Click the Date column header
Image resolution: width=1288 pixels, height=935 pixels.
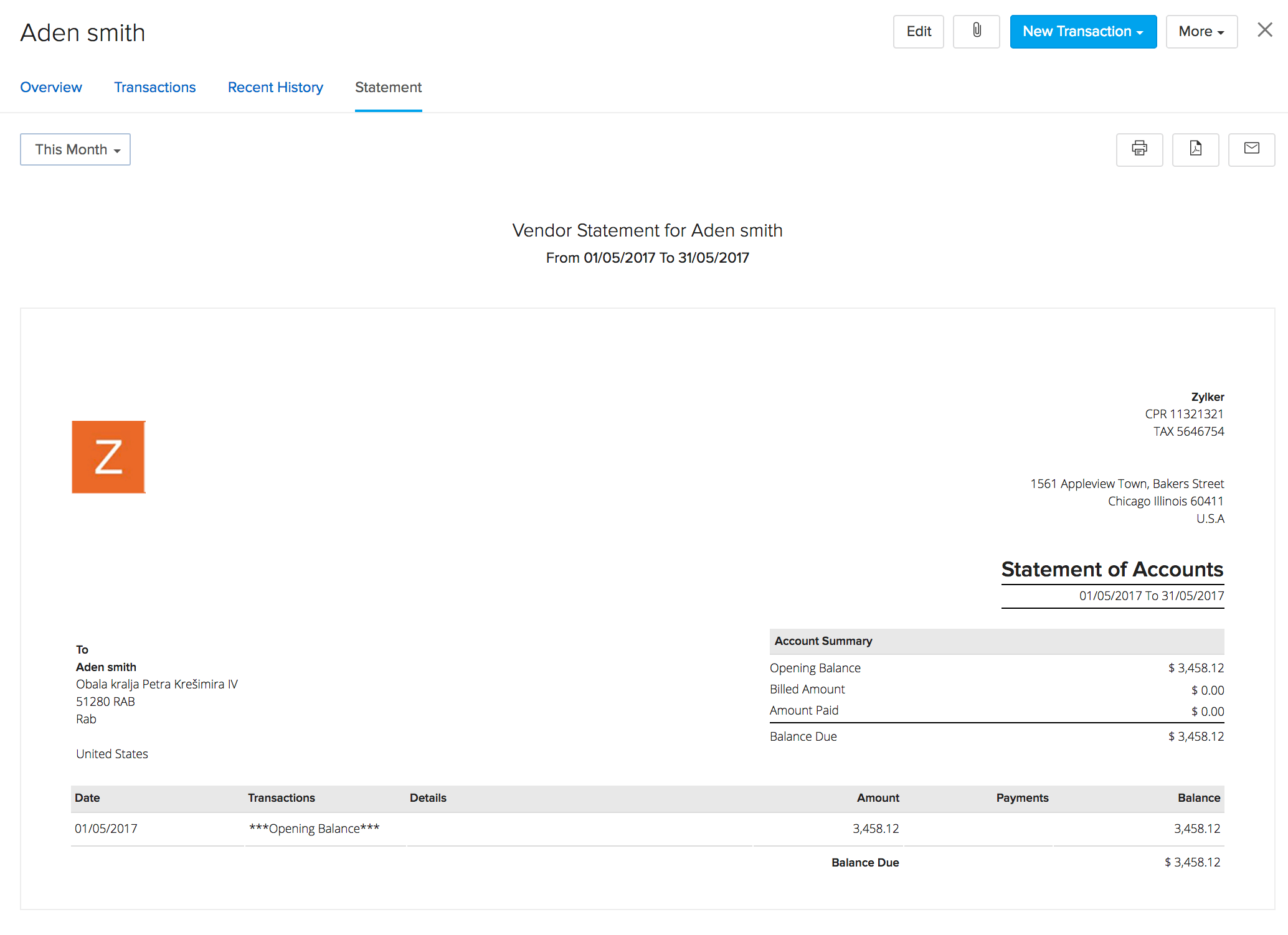[x=87, y=798]
